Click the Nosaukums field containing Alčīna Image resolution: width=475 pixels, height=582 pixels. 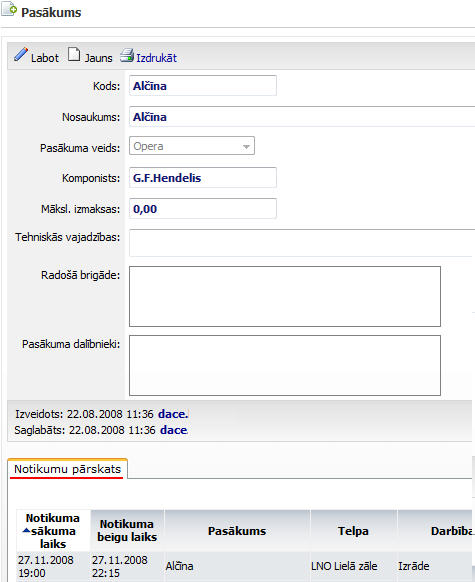[x=302, y=117]
